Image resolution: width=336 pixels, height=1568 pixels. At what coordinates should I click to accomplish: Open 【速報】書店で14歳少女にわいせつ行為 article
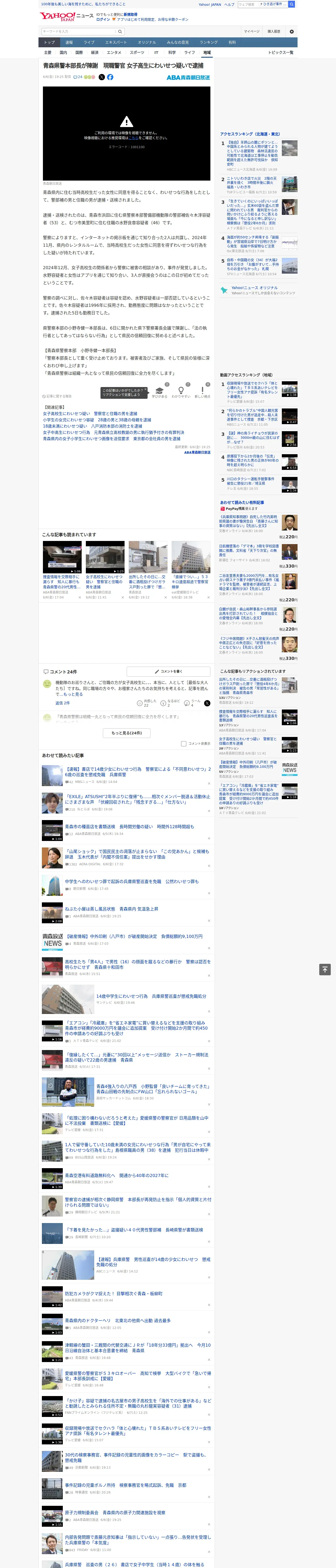pyautogui.click(x=138, y=772)
